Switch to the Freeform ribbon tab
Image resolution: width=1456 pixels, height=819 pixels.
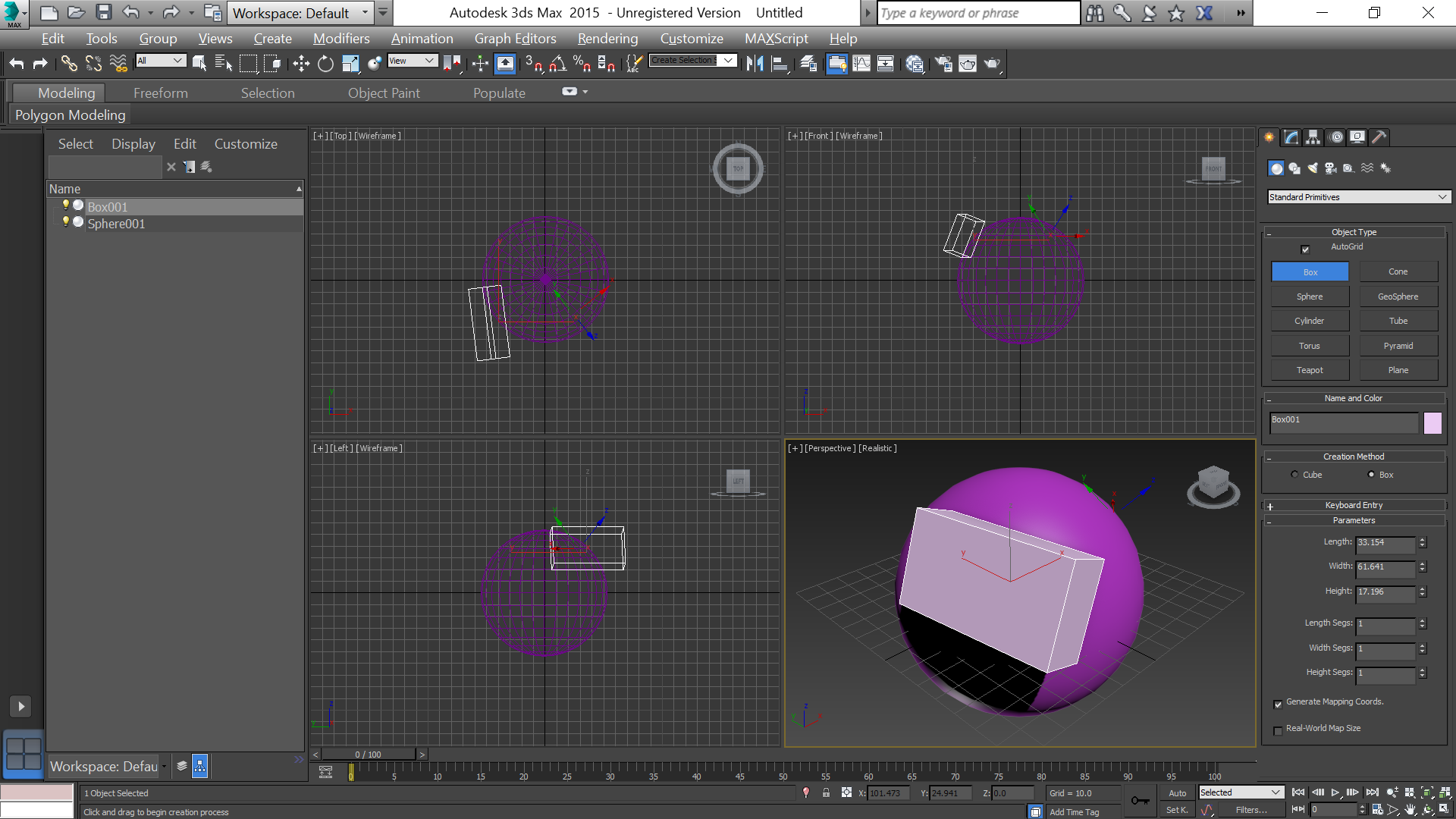(x=161, y=93)
